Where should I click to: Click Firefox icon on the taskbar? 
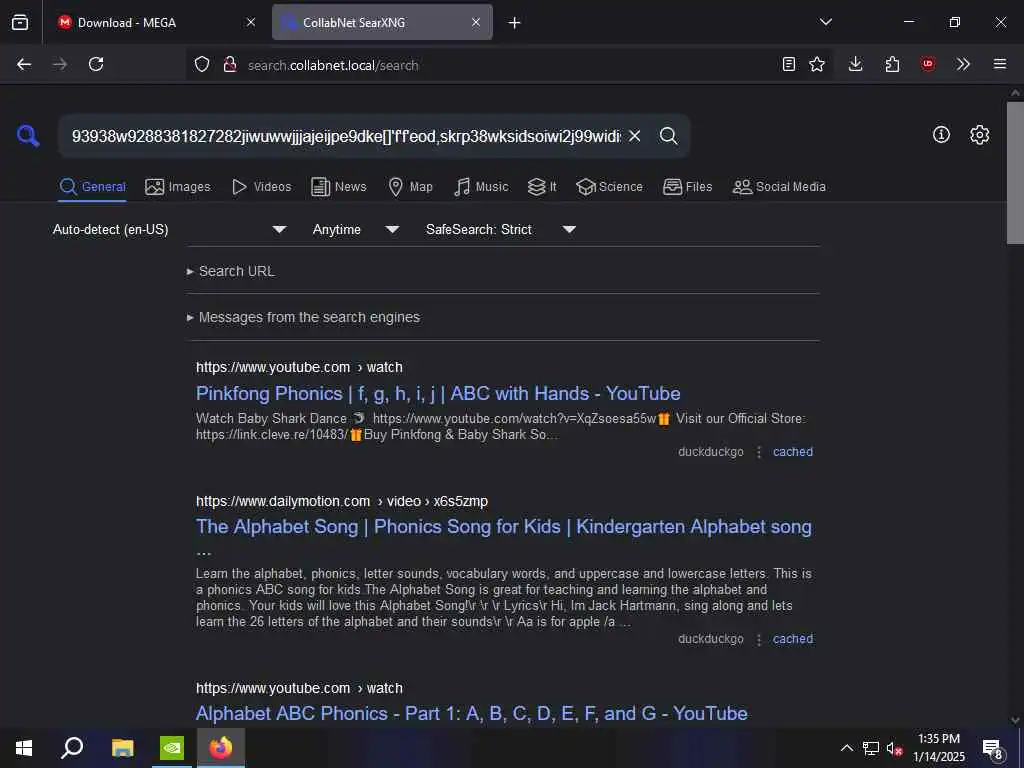coord(221,748)
